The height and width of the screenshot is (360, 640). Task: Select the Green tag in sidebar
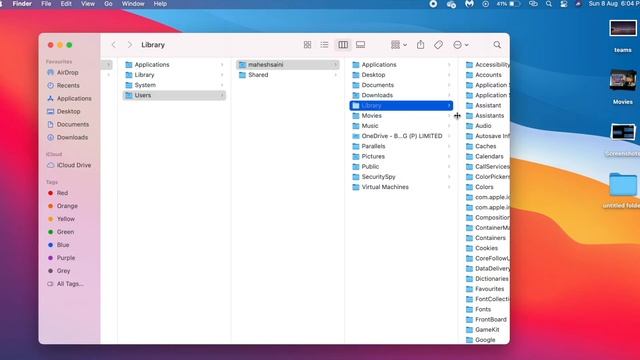61,232
